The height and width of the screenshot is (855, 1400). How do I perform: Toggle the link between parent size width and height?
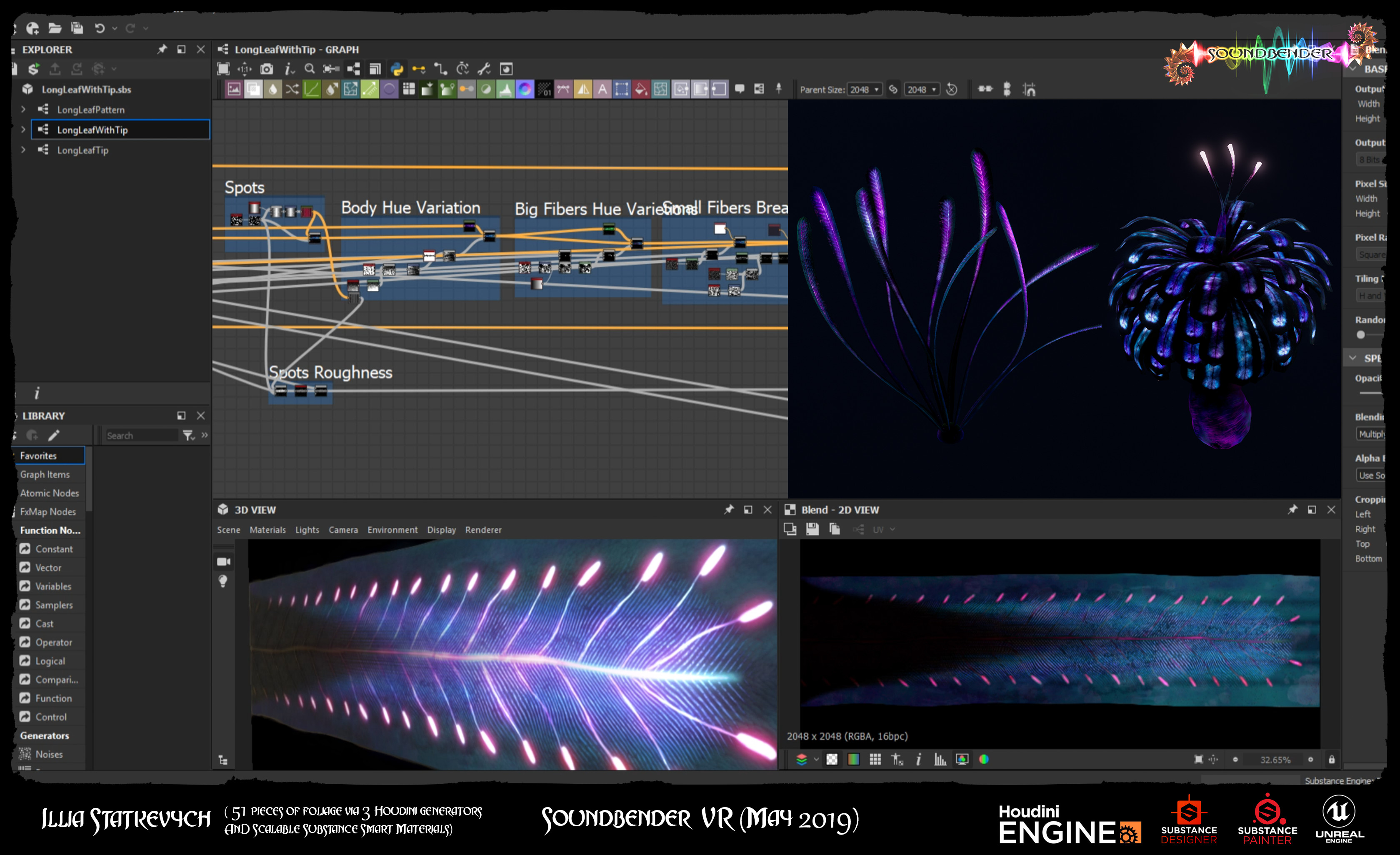coord(893,89)
